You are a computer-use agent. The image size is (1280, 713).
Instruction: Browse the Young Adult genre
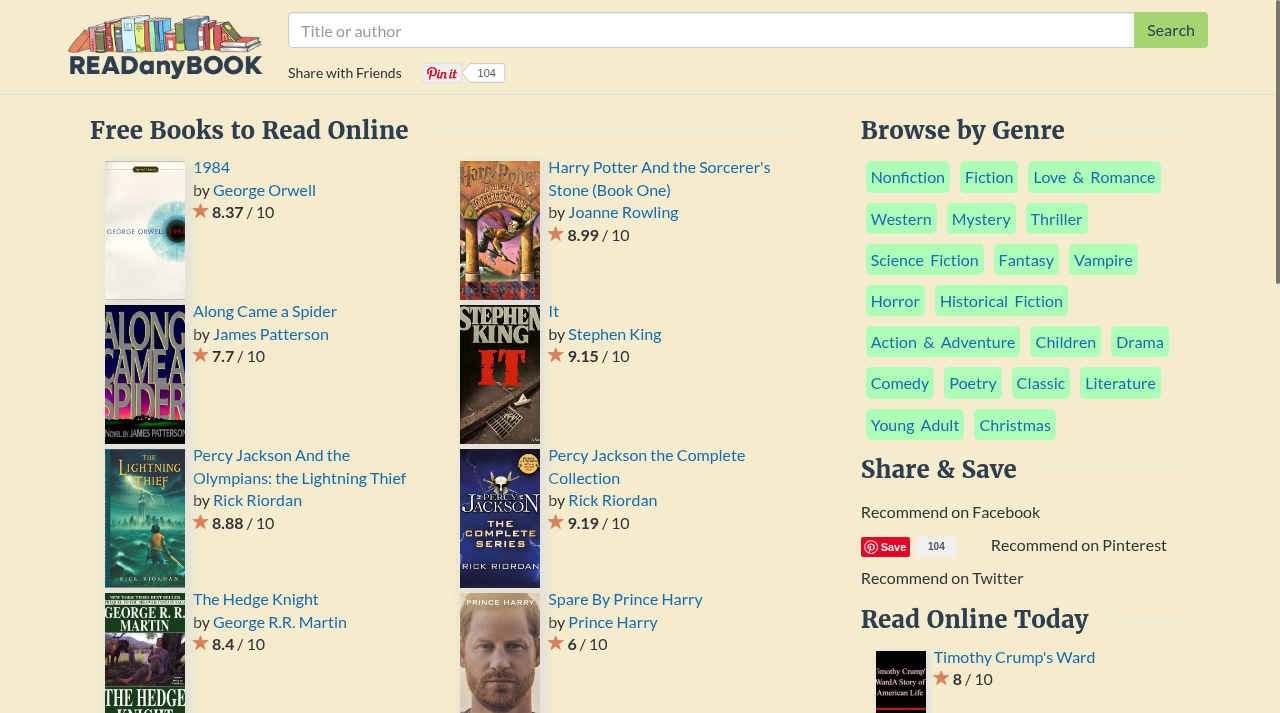(x=915, y=425)
